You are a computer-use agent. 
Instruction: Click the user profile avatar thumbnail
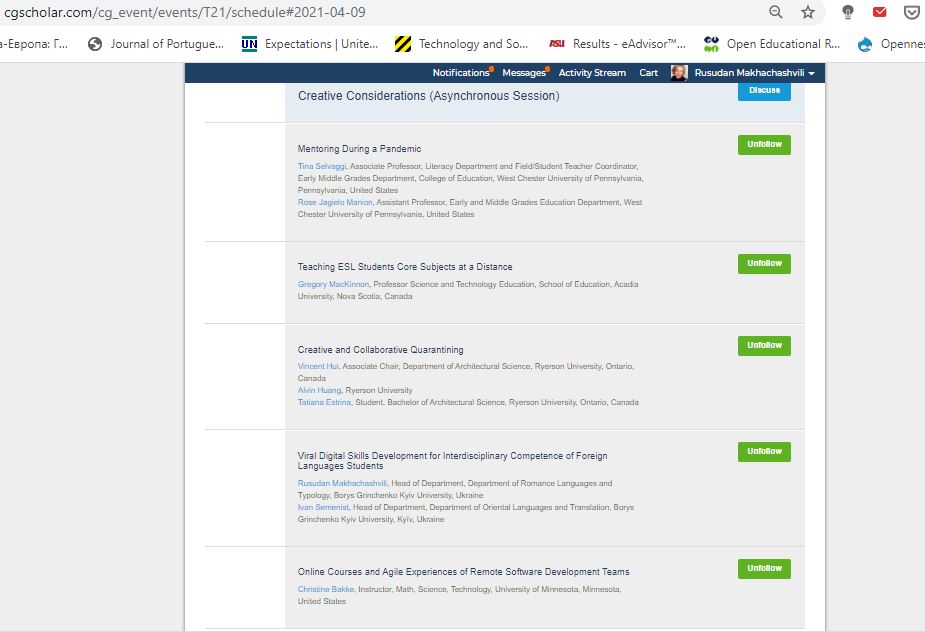coord(679,73)
